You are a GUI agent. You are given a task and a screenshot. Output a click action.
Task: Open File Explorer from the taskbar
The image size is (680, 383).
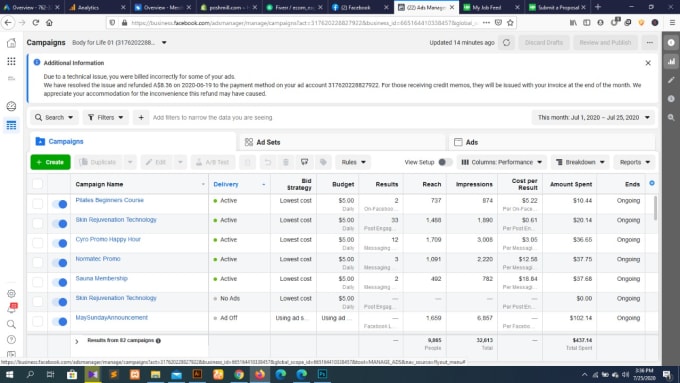tap(155, 374)
